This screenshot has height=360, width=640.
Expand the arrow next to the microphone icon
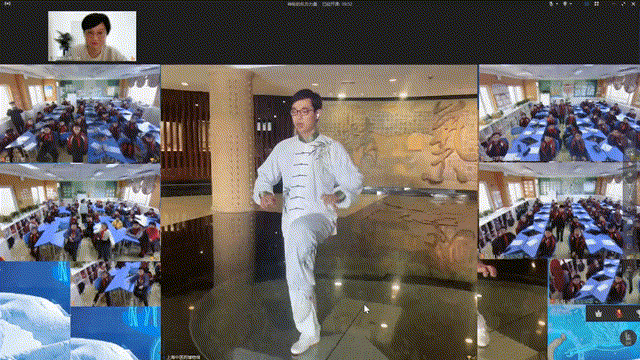[x=557, y=4]
